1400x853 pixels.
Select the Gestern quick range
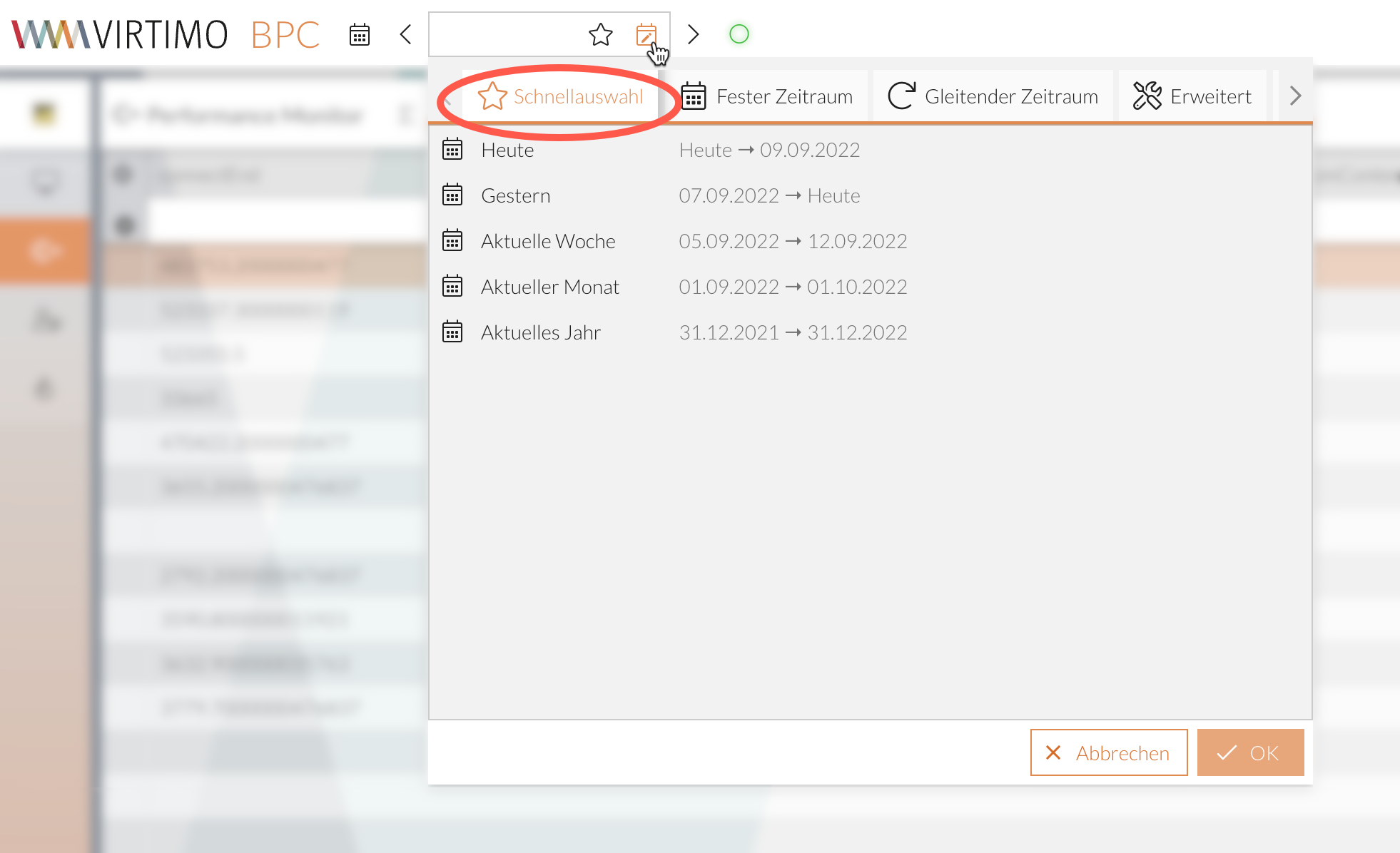[515, 195]
